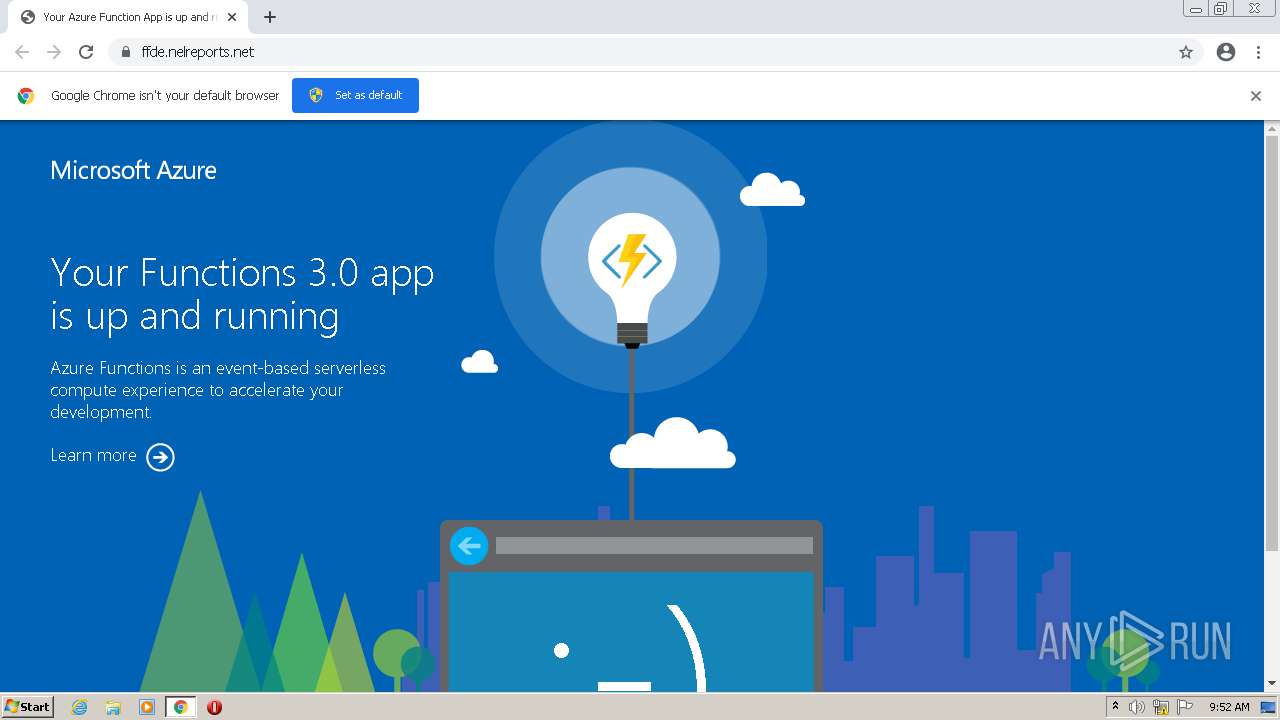The image size is (1280, 720).
Task: Open the Learn more link
Action: point(93,455)
